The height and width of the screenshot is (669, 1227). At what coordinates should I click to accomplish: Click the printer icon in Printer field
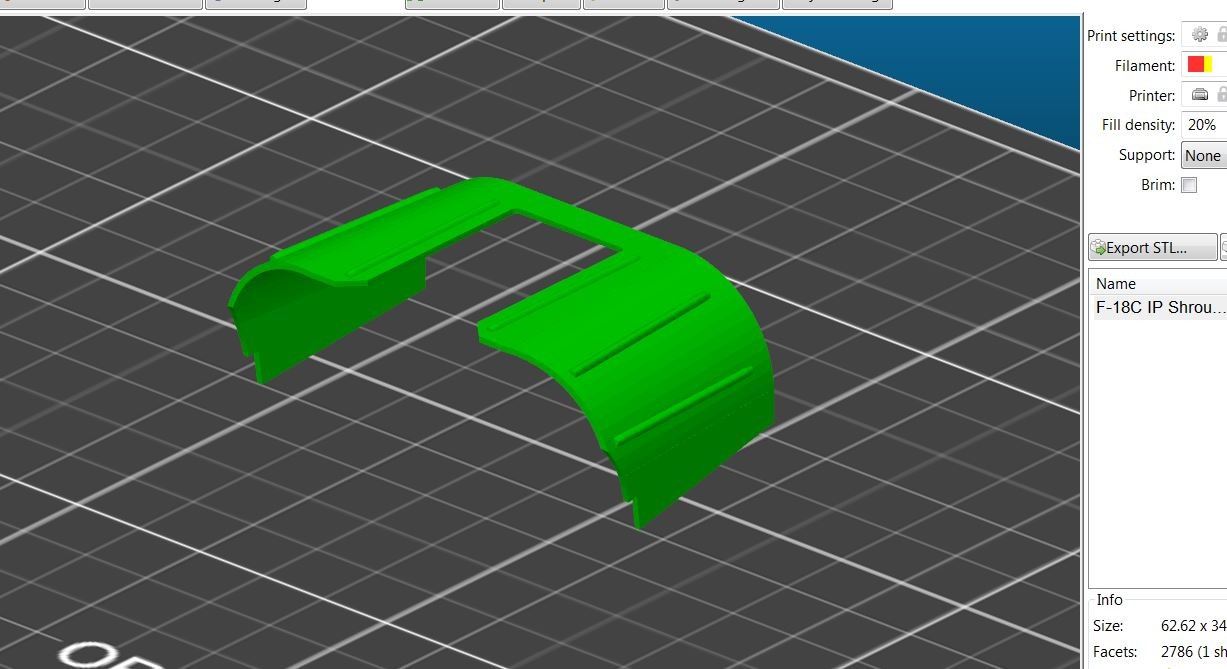1199,95
